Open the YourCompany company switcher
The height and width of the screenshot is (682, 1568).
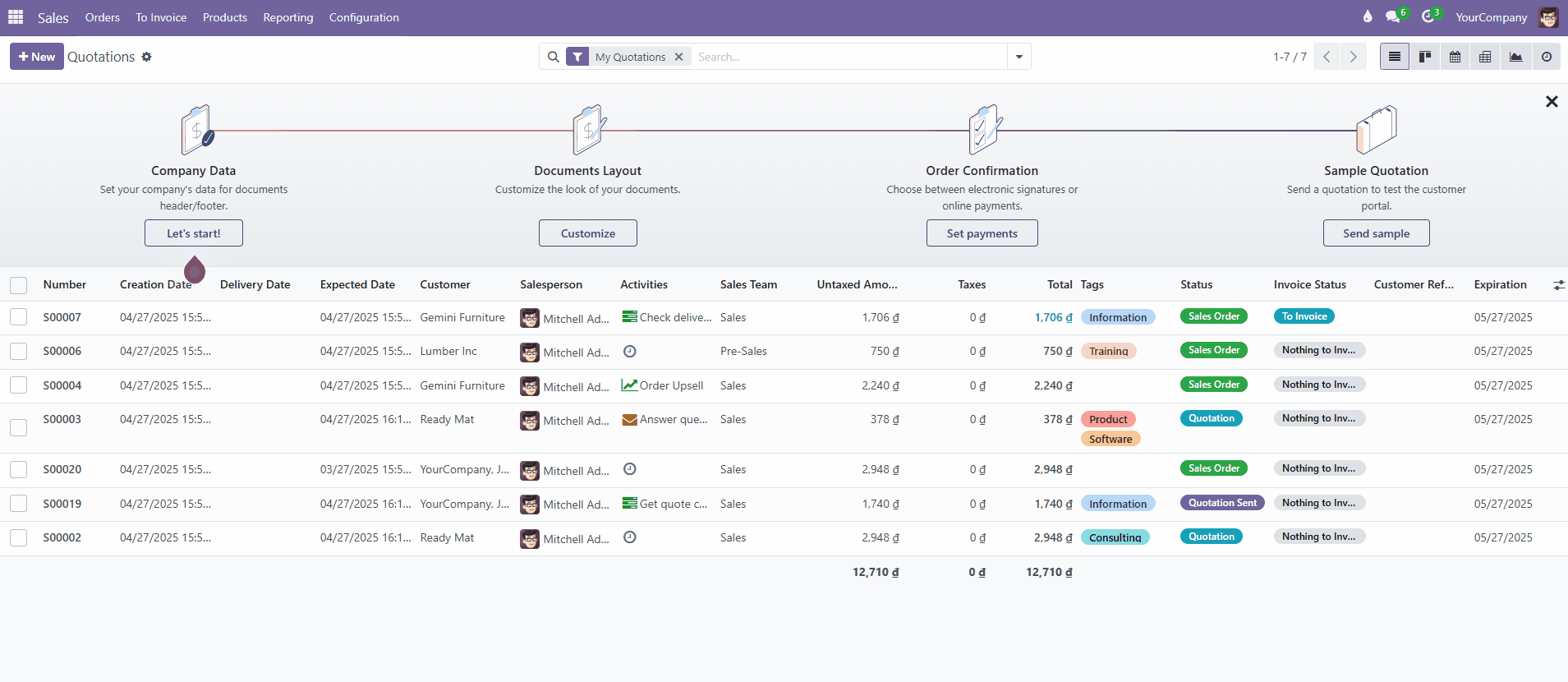1492,17
